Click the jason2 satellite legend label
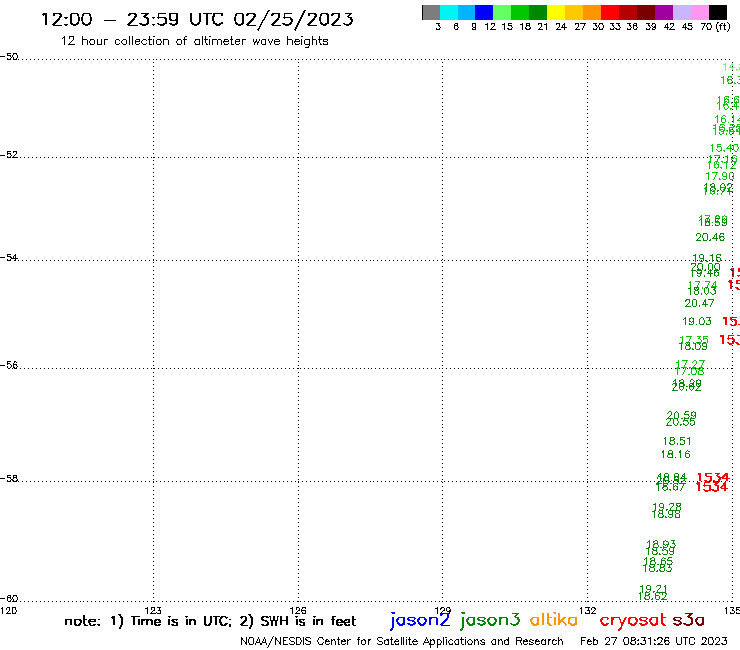The image size is (740, 650). click(420, 620)
